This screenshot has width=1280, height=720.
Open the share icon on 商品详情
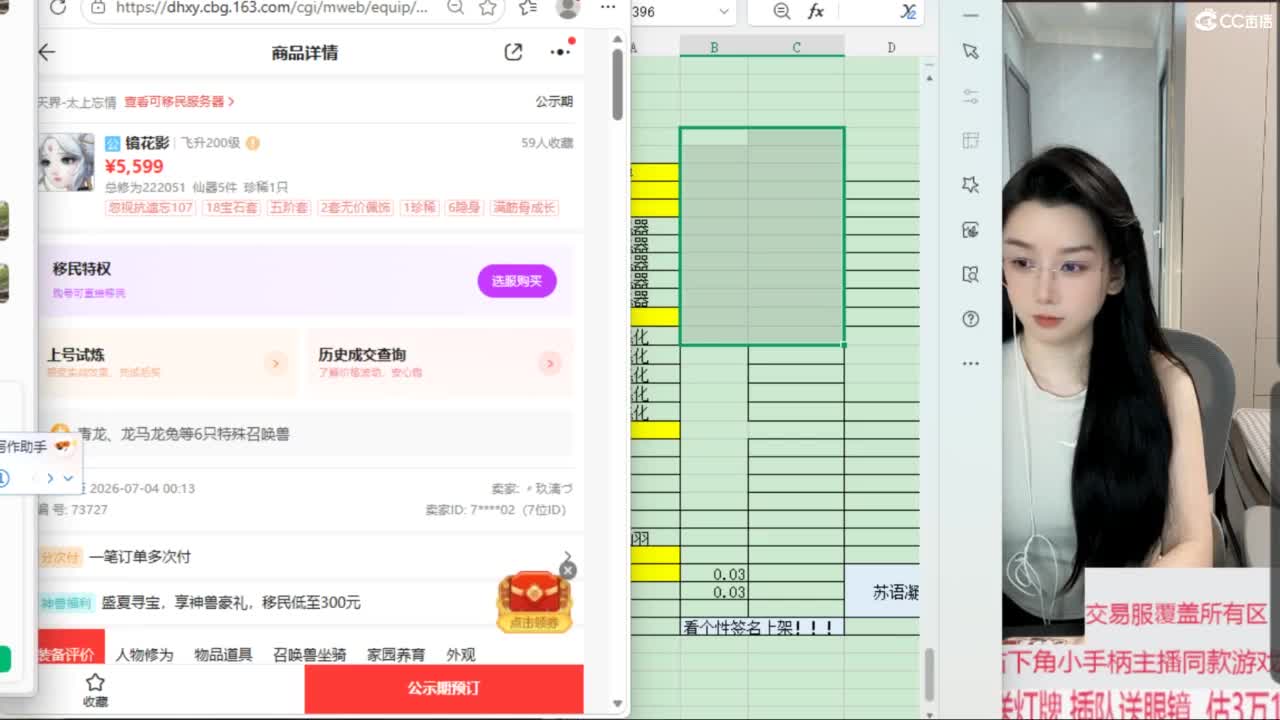[513, 52]
